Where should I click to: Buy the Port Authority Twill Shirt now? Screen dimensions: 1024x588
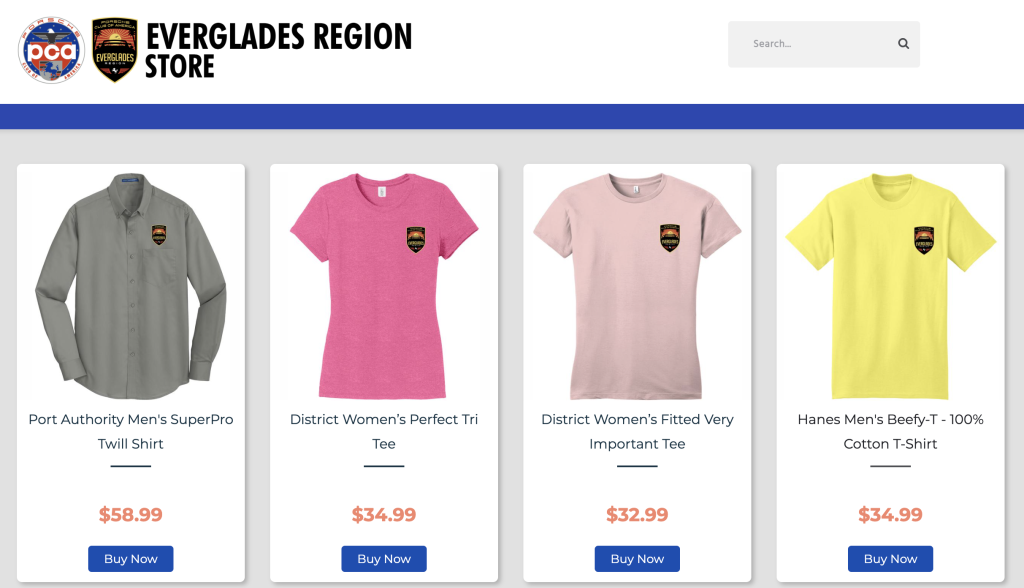coord(131,559)
